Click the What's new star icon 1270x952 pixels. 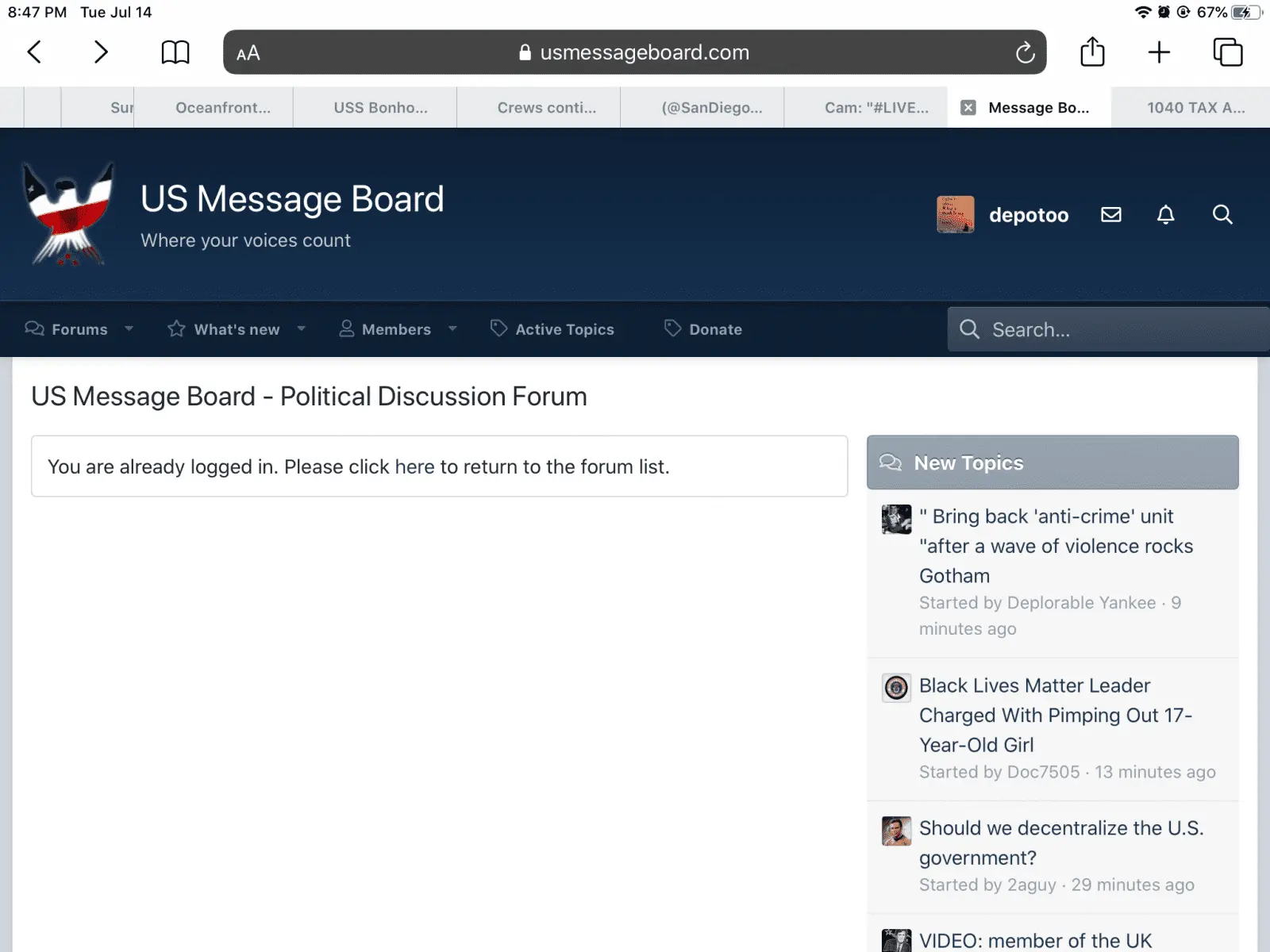point(176,328)
